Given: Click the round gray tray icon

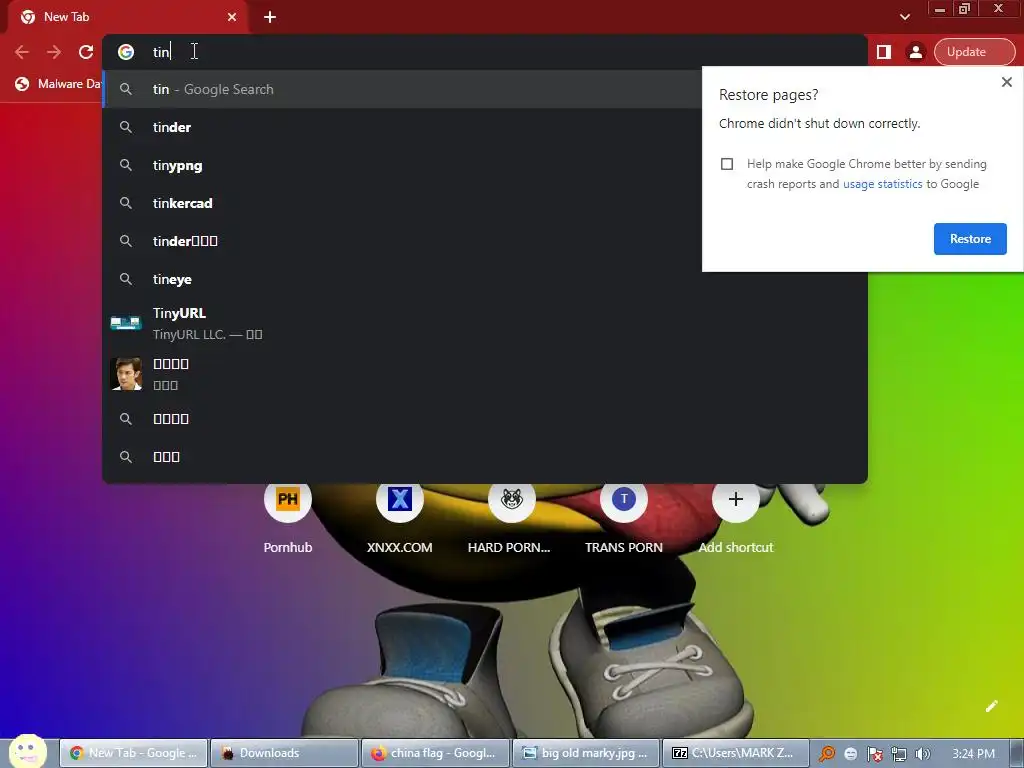Looking at the screenshot, I should coord(850,754).
